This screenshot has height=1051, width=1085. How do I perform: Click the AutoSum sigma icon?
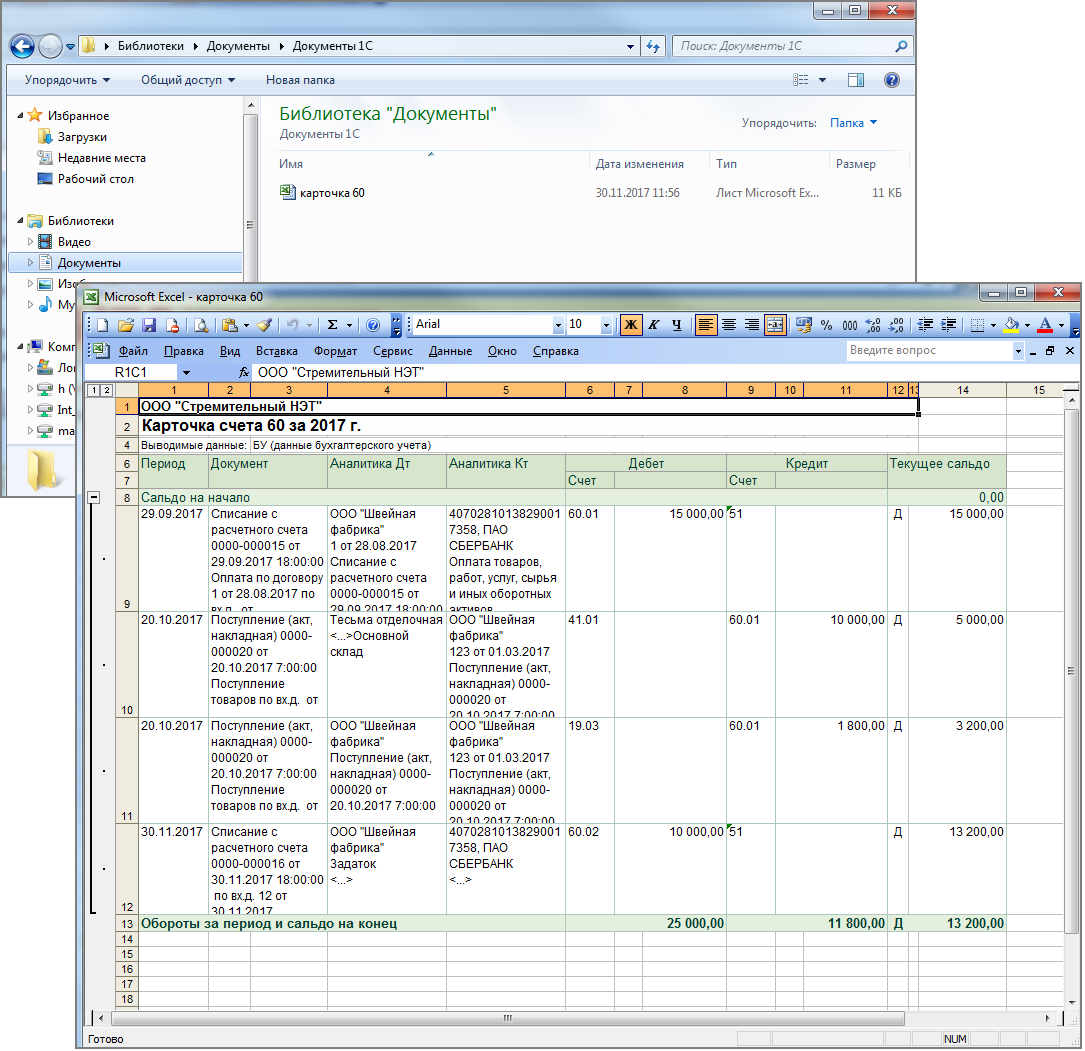(333, 325)
